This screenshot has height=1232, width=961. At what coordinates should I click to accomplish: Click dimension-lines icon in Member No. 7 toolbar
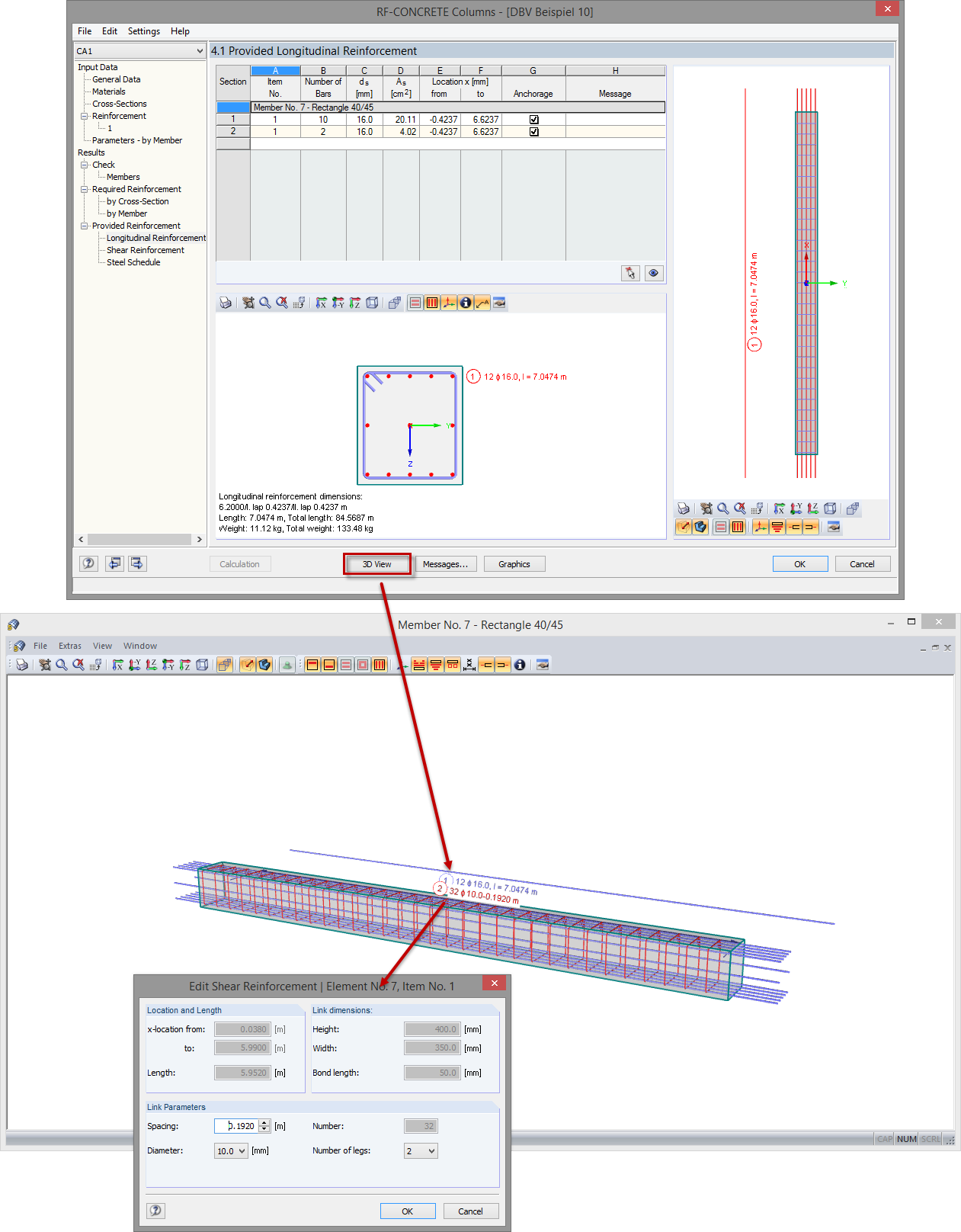coord(469,665)
